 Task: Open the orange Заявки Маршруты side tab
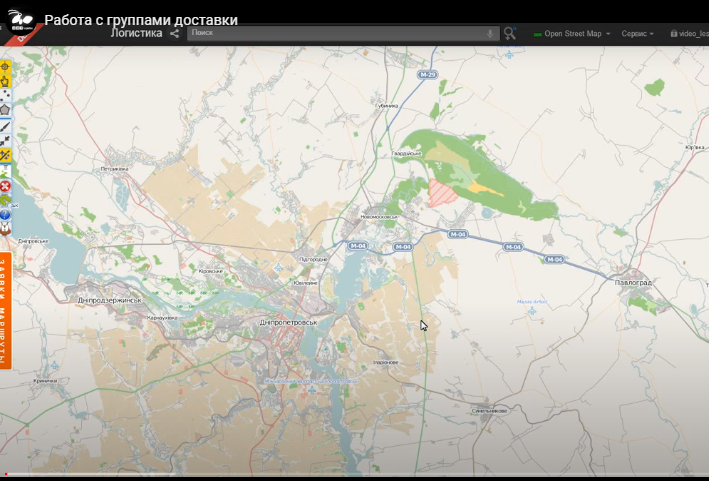pos(5,311)
